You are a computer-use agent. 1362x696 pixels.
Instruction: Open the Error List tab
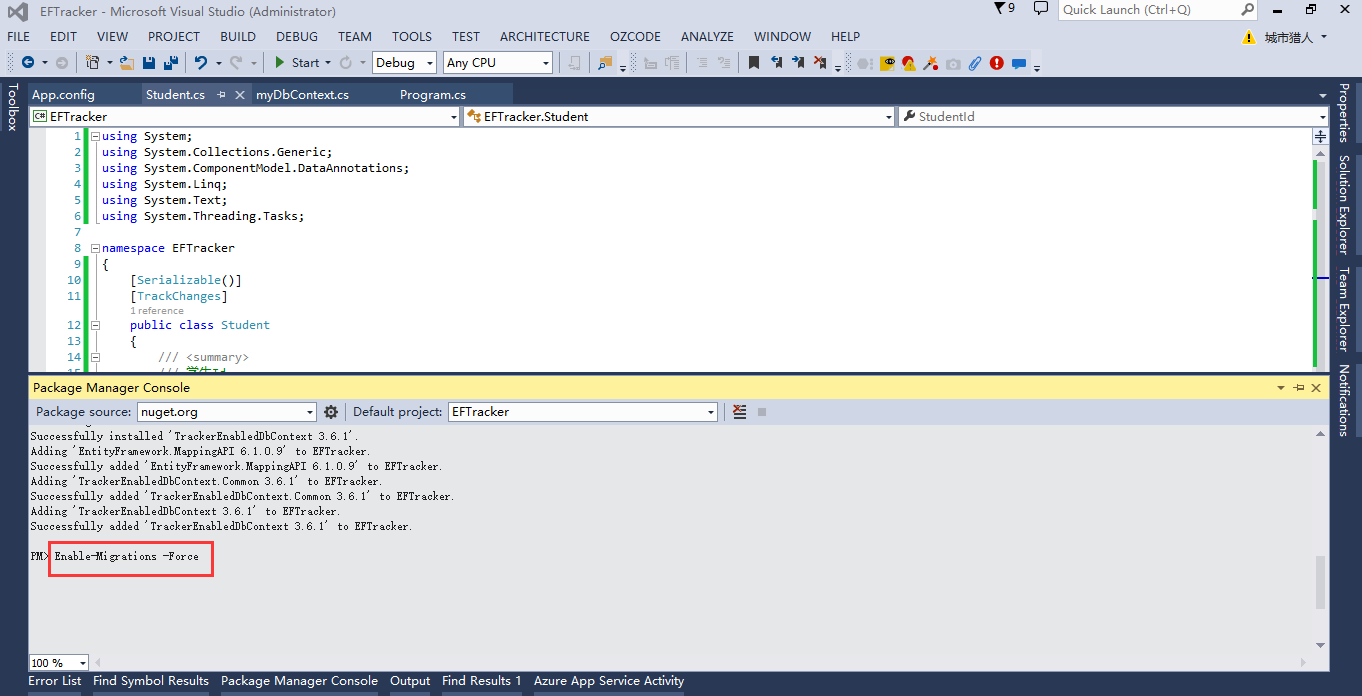tap(55, 681)
